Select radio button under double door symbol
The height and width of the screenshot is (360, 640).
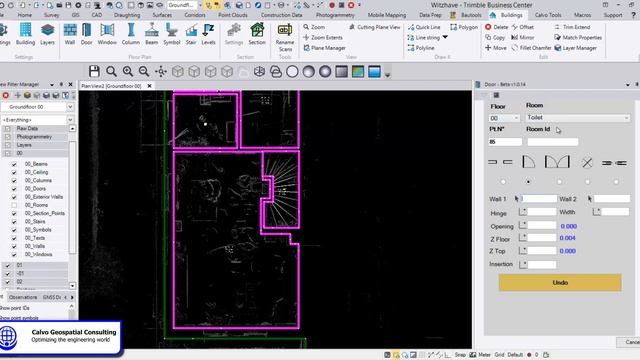pyautogui.click(x=559, y=182)
